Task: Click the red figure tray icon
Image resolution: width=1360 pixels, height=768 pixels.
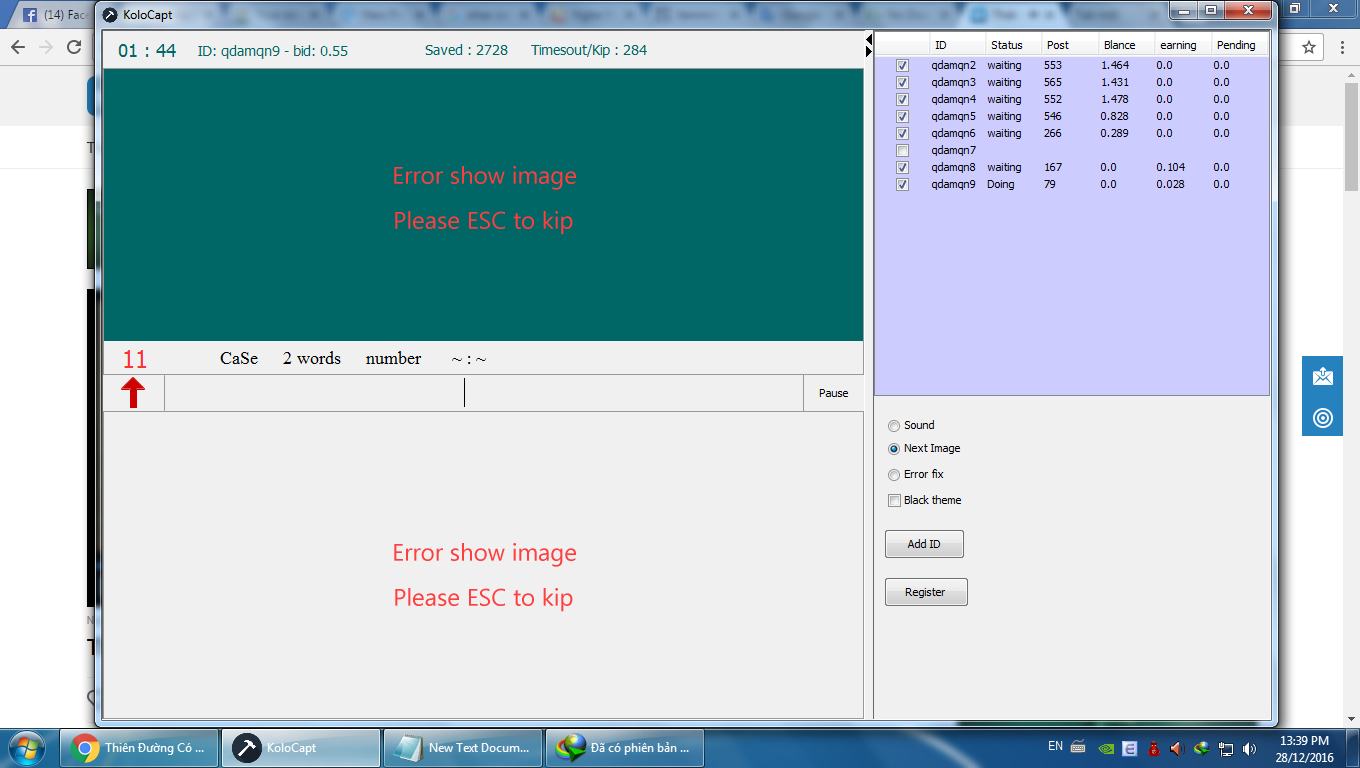Action: point(1153,748)
